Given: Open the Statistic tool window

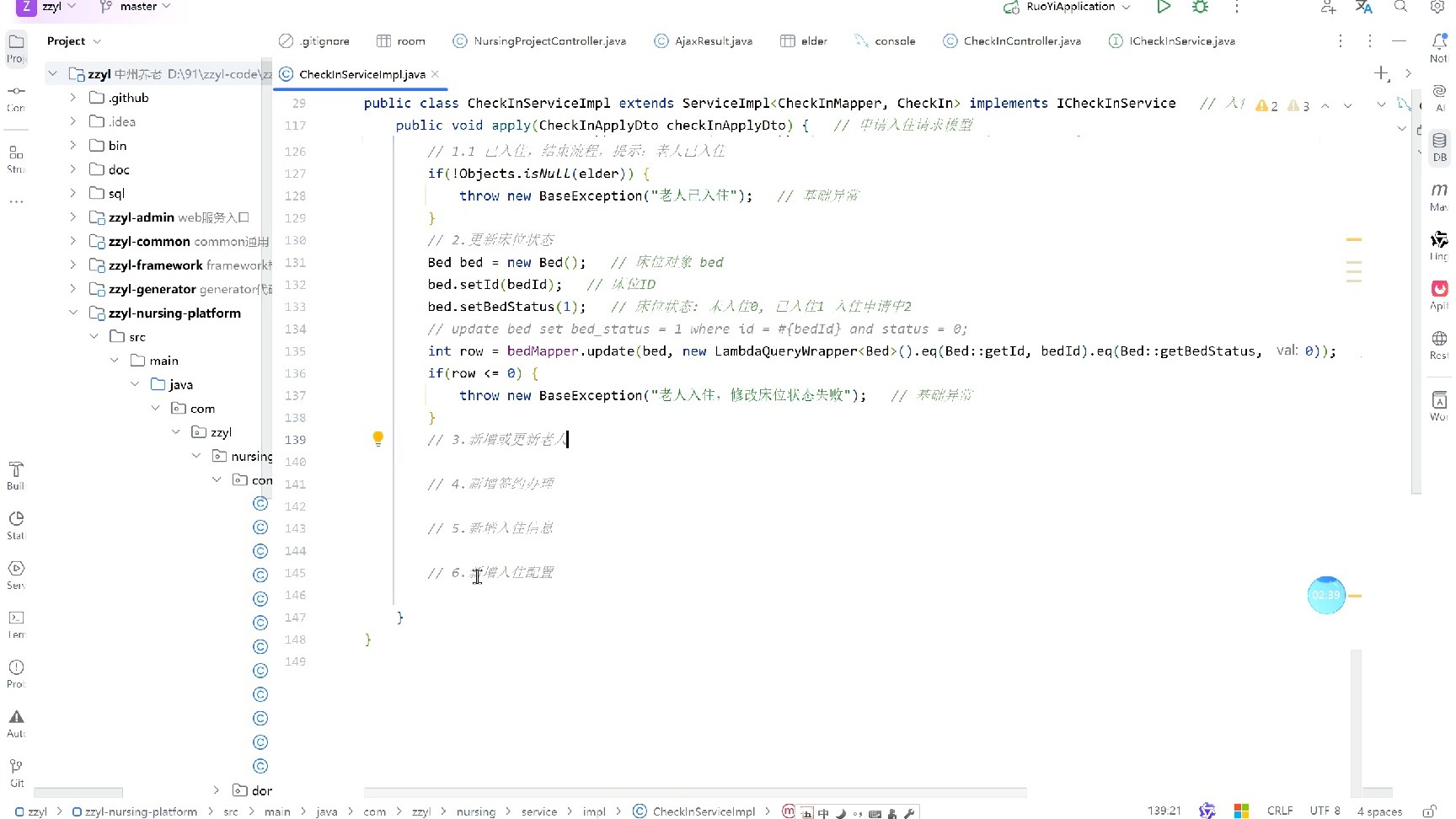Looking at the screenshot, I should point(16,524).
